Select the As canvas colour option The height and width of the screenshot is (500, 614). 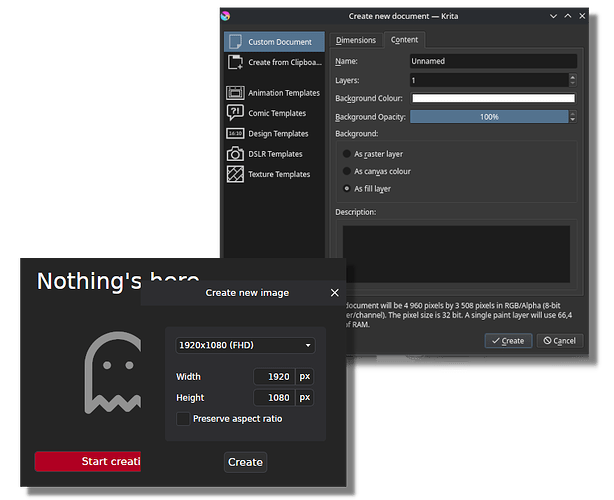pyautogui.click(x=347, y=171)
